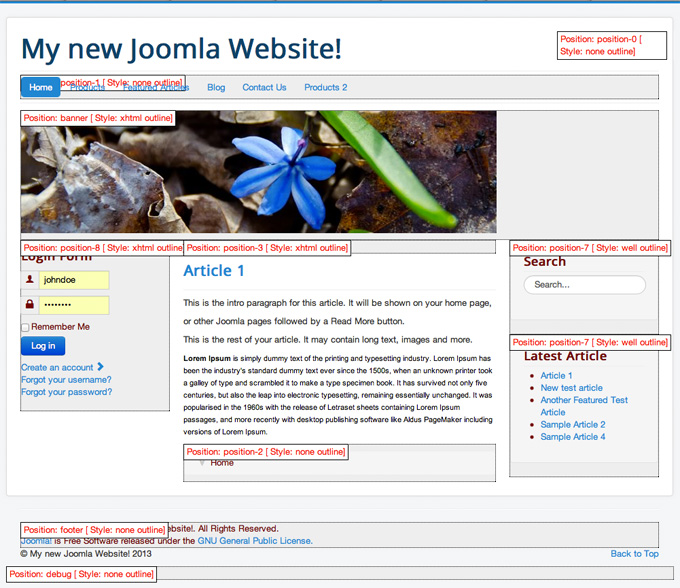This screenshot has height=588, width=680.
Task: Click the lock icon beside the password field
Action: tap(30, 305)
